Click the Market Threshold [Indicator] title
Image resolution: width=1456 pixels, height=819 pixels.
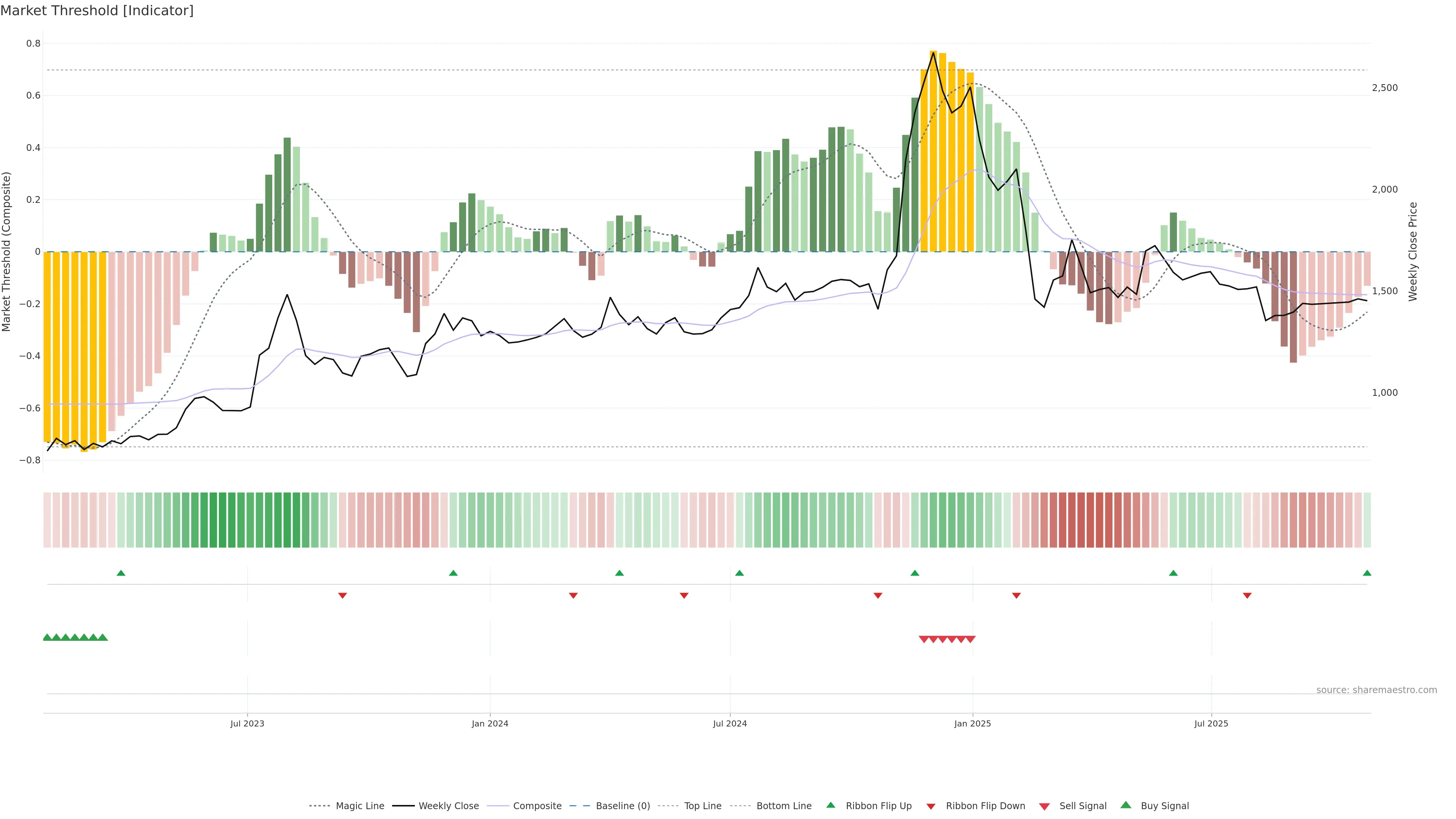click(x=97, y=11)
